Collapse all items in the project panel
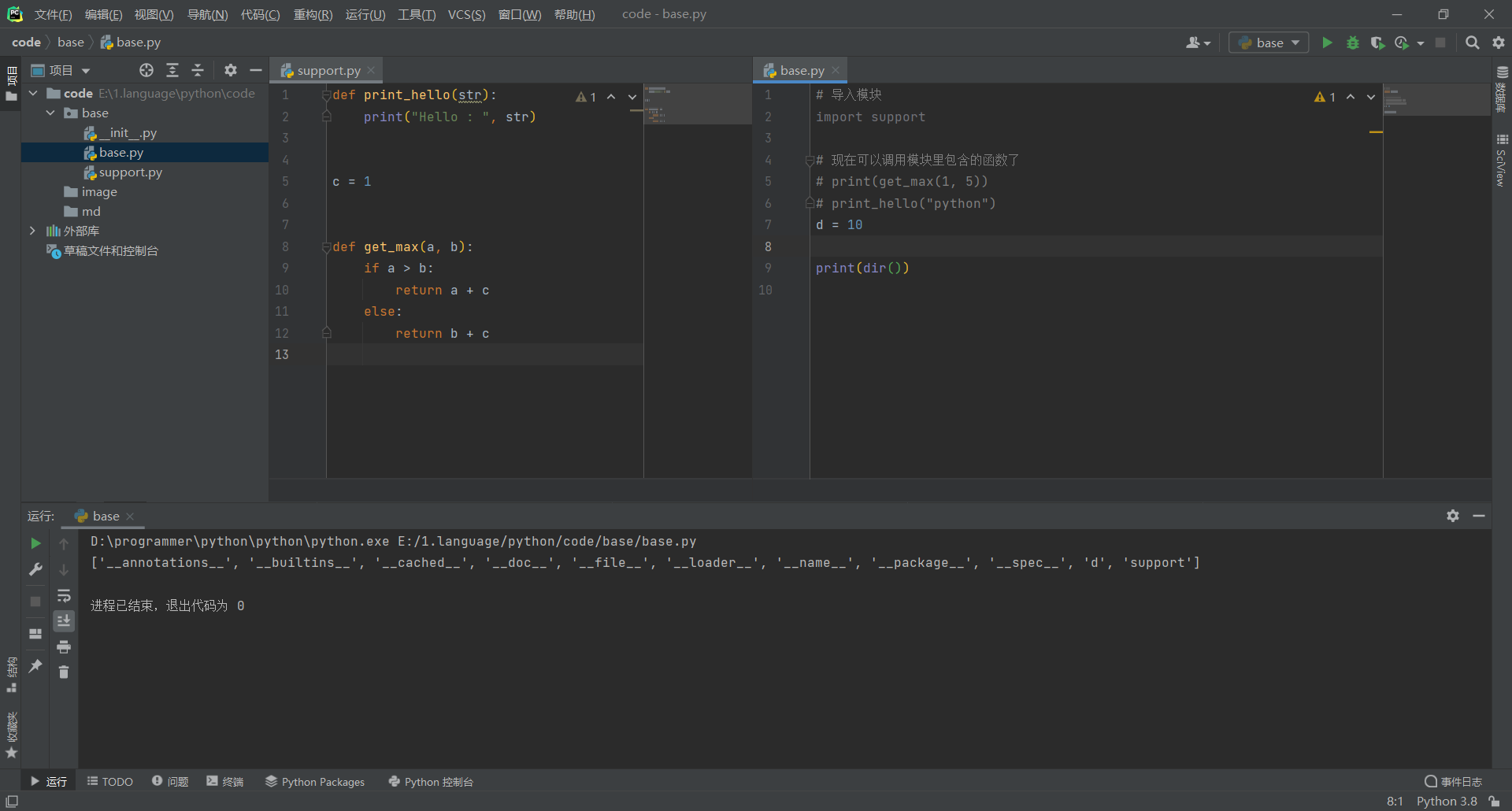Screen dimensions: 1512x811 pos(198,70)
